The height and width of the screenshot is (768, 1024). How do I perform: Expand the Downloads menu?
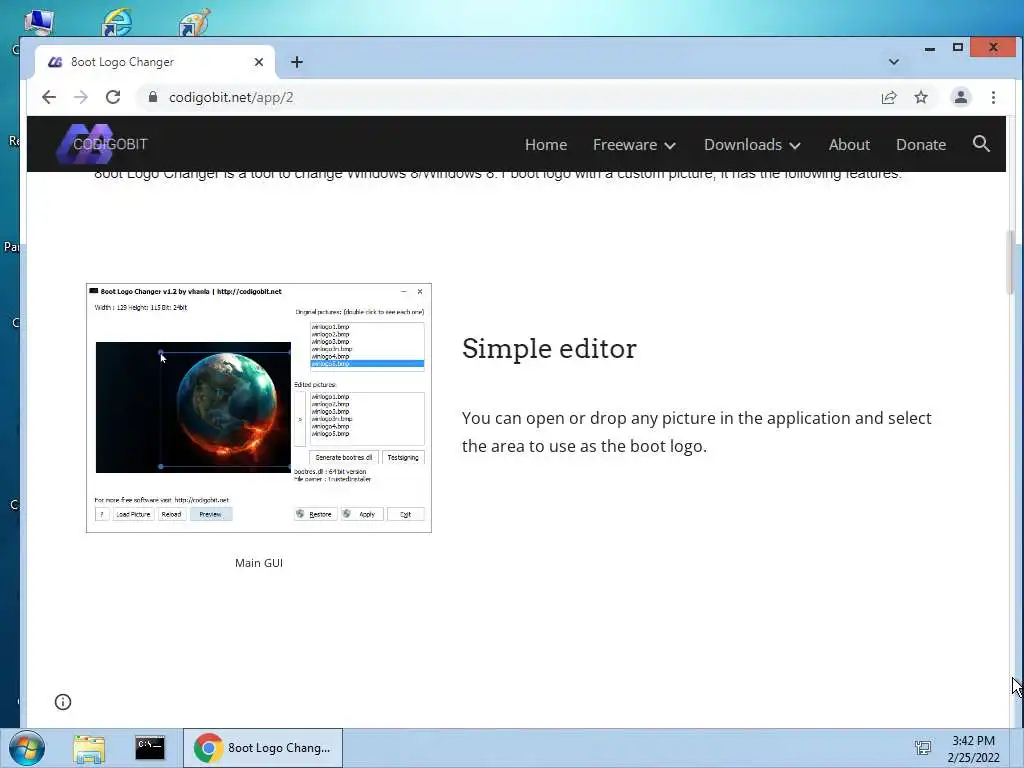[x=752, y=144]
